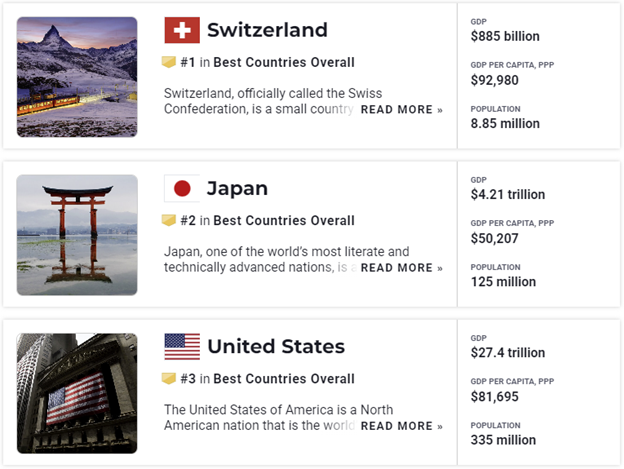Open the stock exchange flag photo

tap(77, 393)
